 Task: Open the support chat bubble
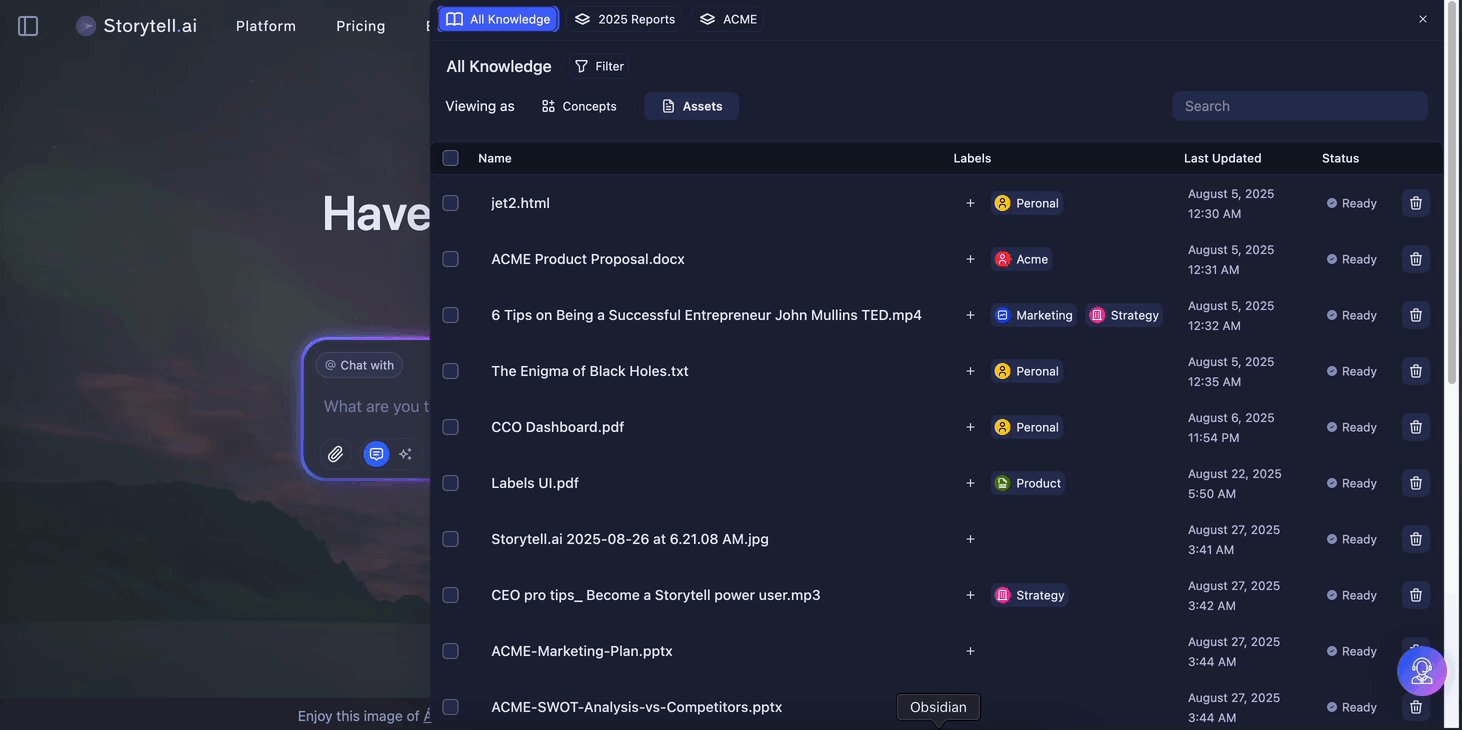point(1422,670)
